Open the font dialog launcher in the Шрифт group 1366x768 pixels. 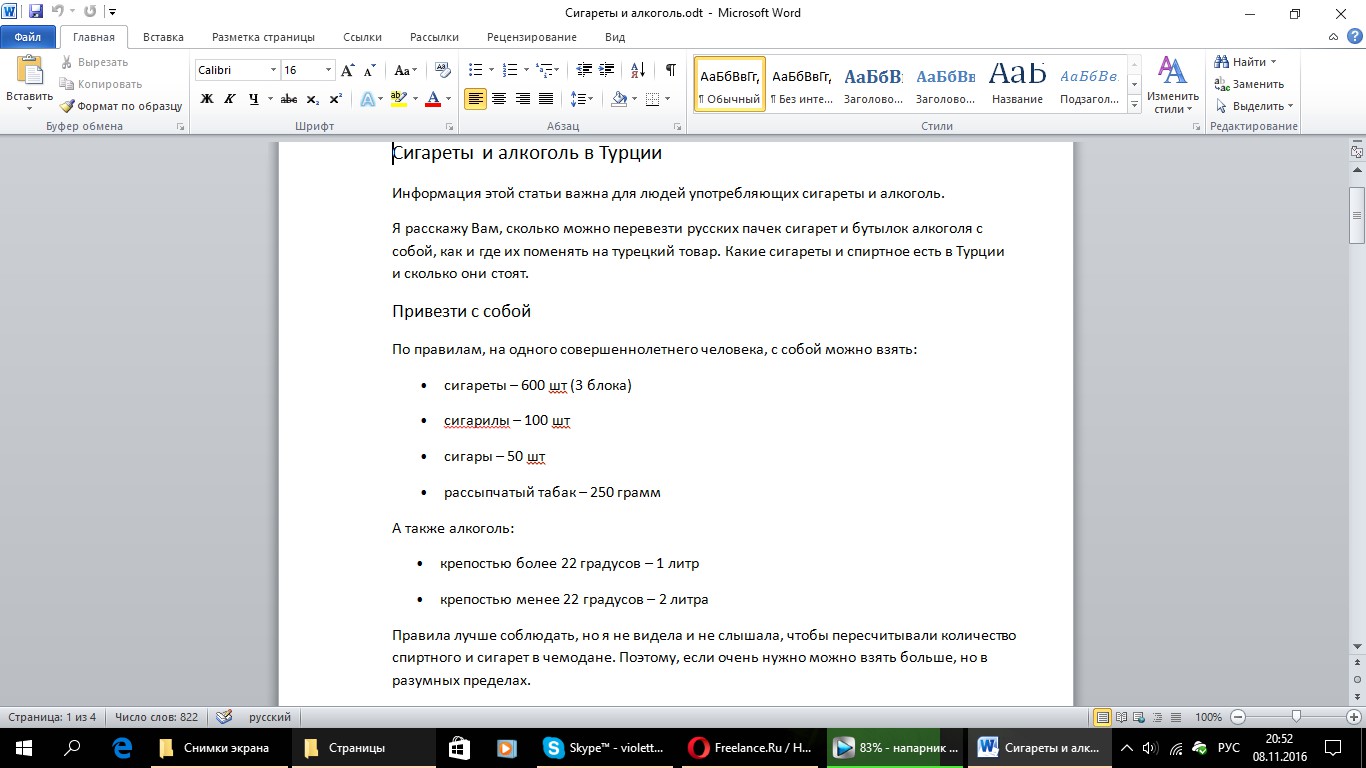449,127
